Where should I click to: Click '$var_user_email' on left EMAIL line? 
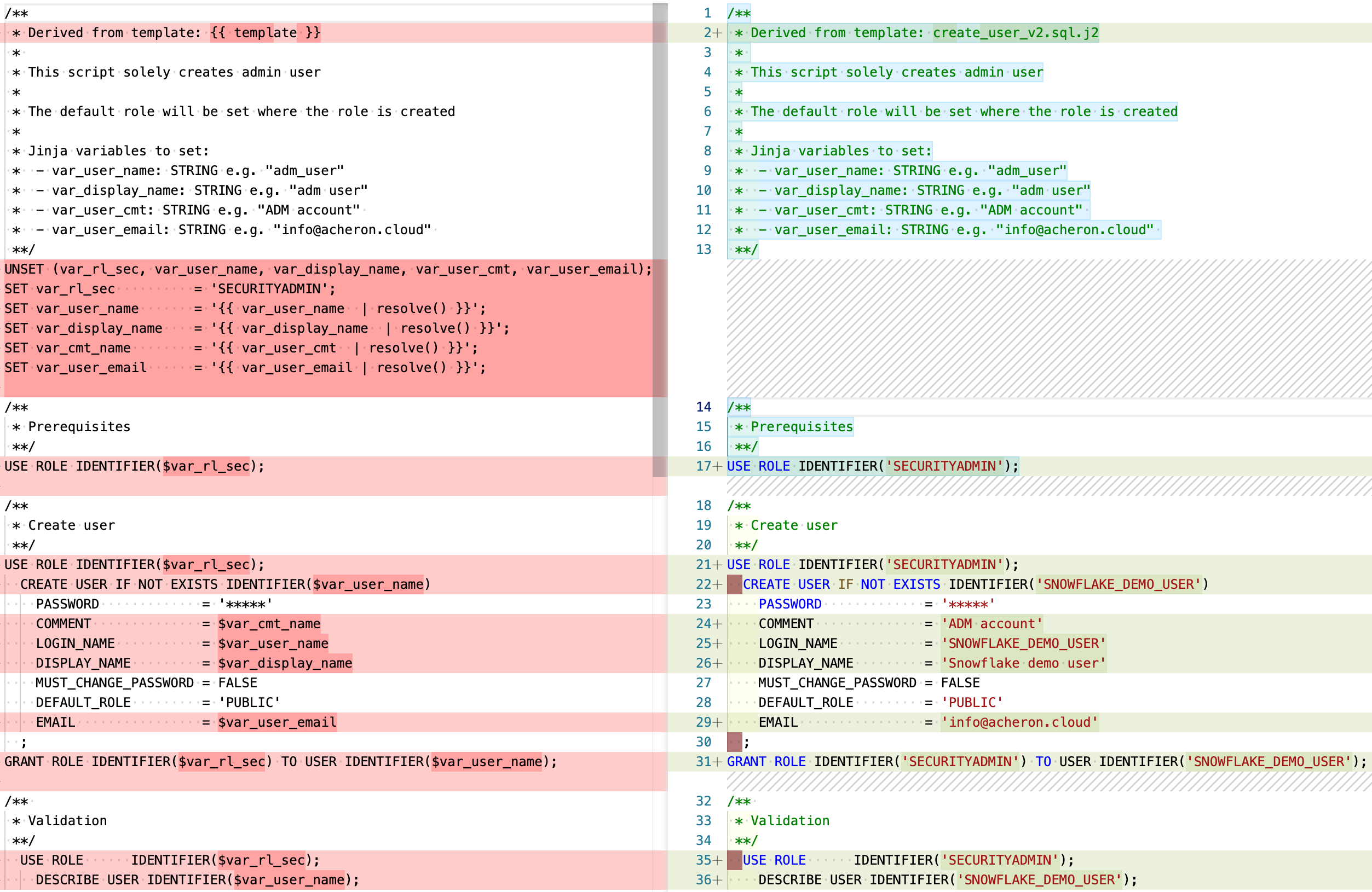coord(277,722)
